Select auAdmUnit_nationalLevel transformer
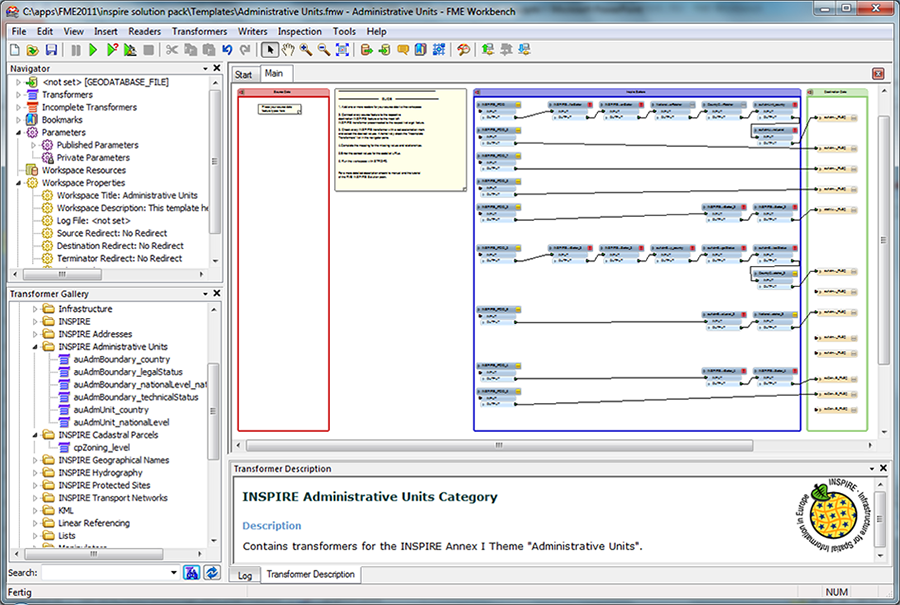Screen dimensions: 900x605 click(121, 422)
